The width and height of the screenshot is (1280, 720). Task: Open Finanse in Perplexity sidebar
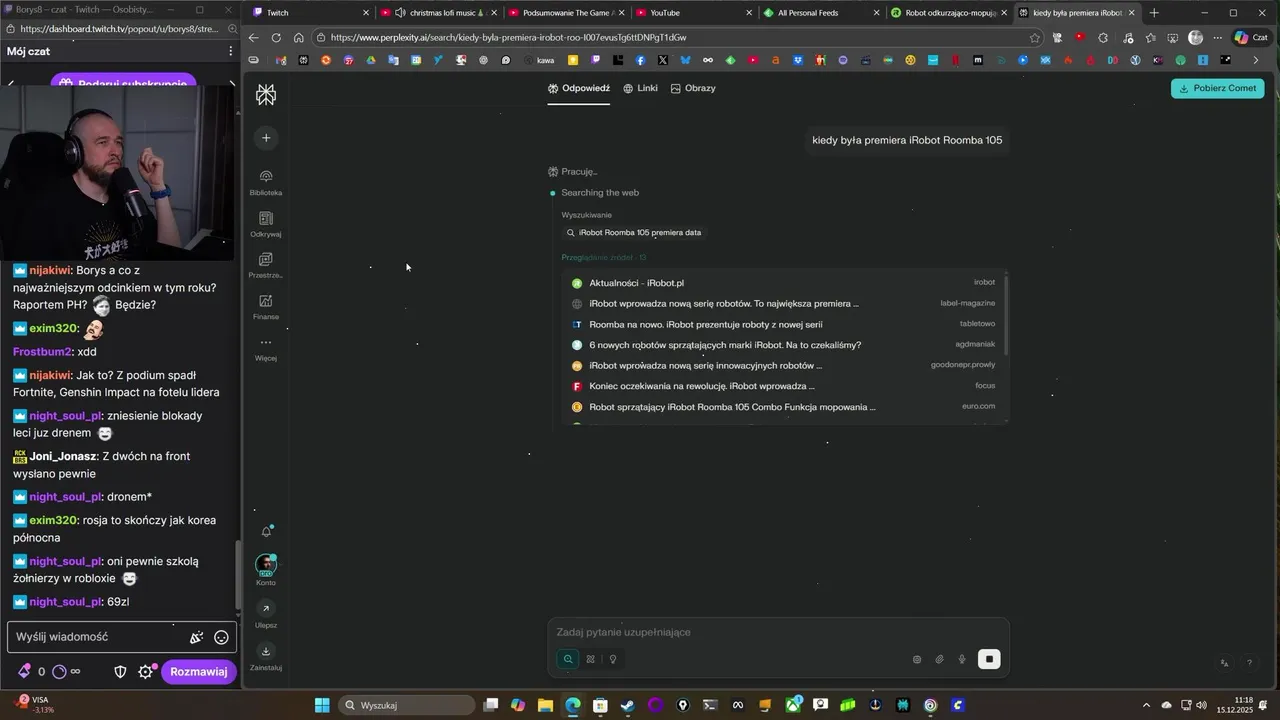[266, 307]
